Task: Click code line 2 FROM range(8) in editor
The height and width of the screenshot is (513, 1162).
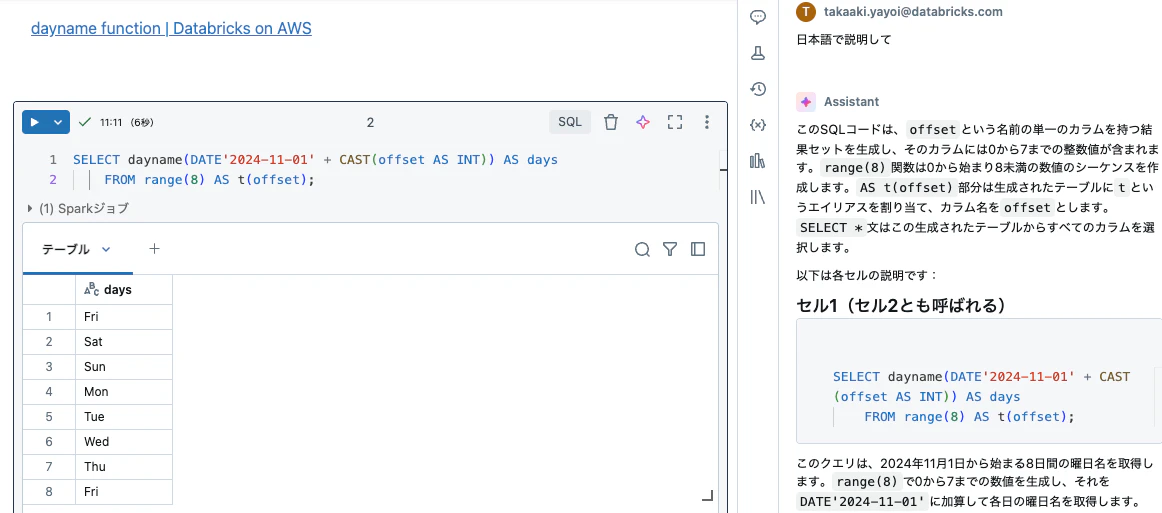Action: tap(210, 179)
